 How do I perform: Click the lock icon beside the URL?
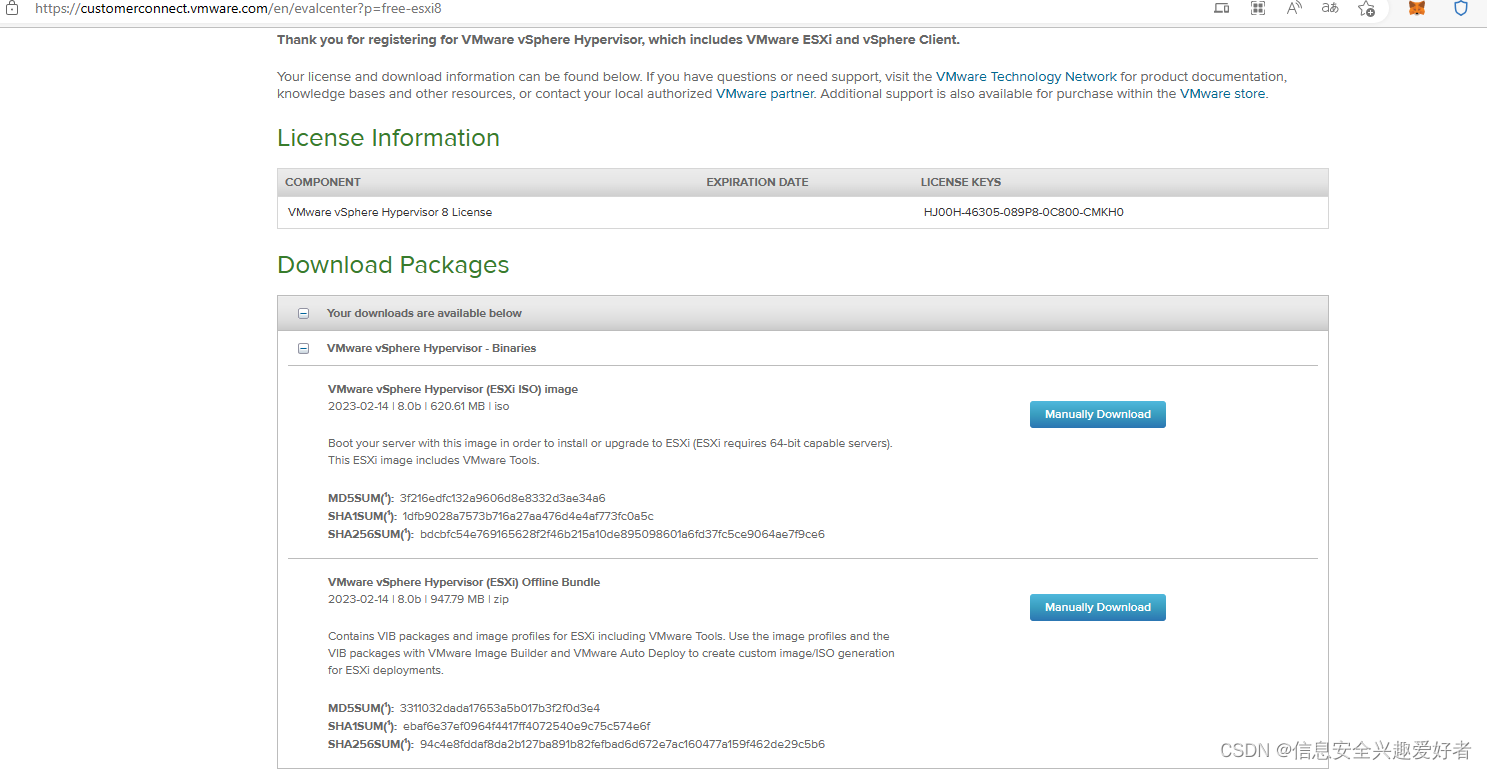[x=12, y=8]
